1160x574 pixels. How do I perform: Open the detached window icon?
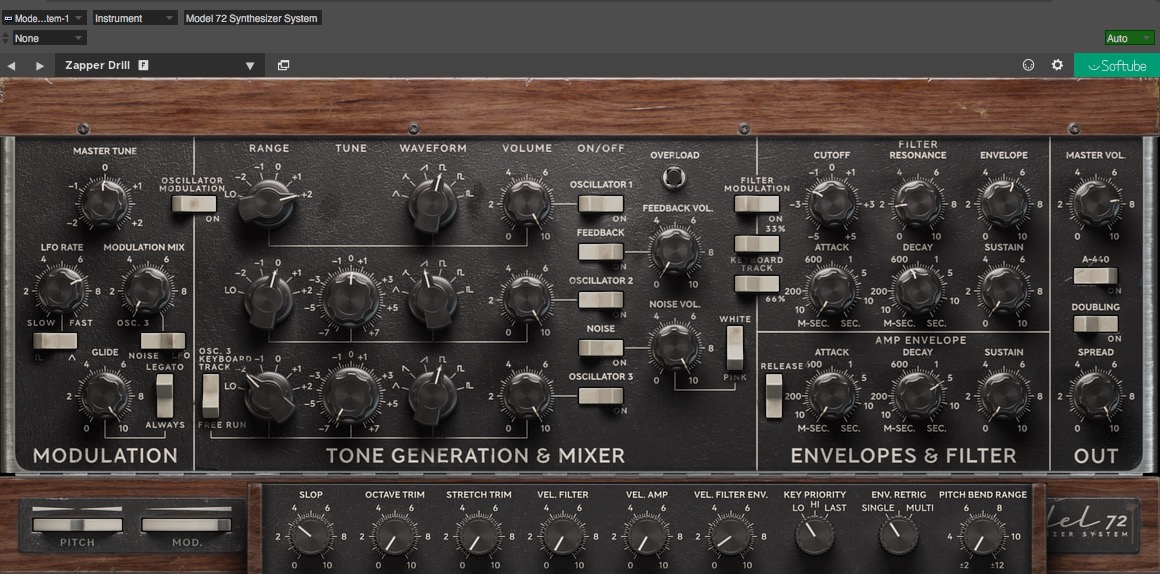(x=283, y=65)
